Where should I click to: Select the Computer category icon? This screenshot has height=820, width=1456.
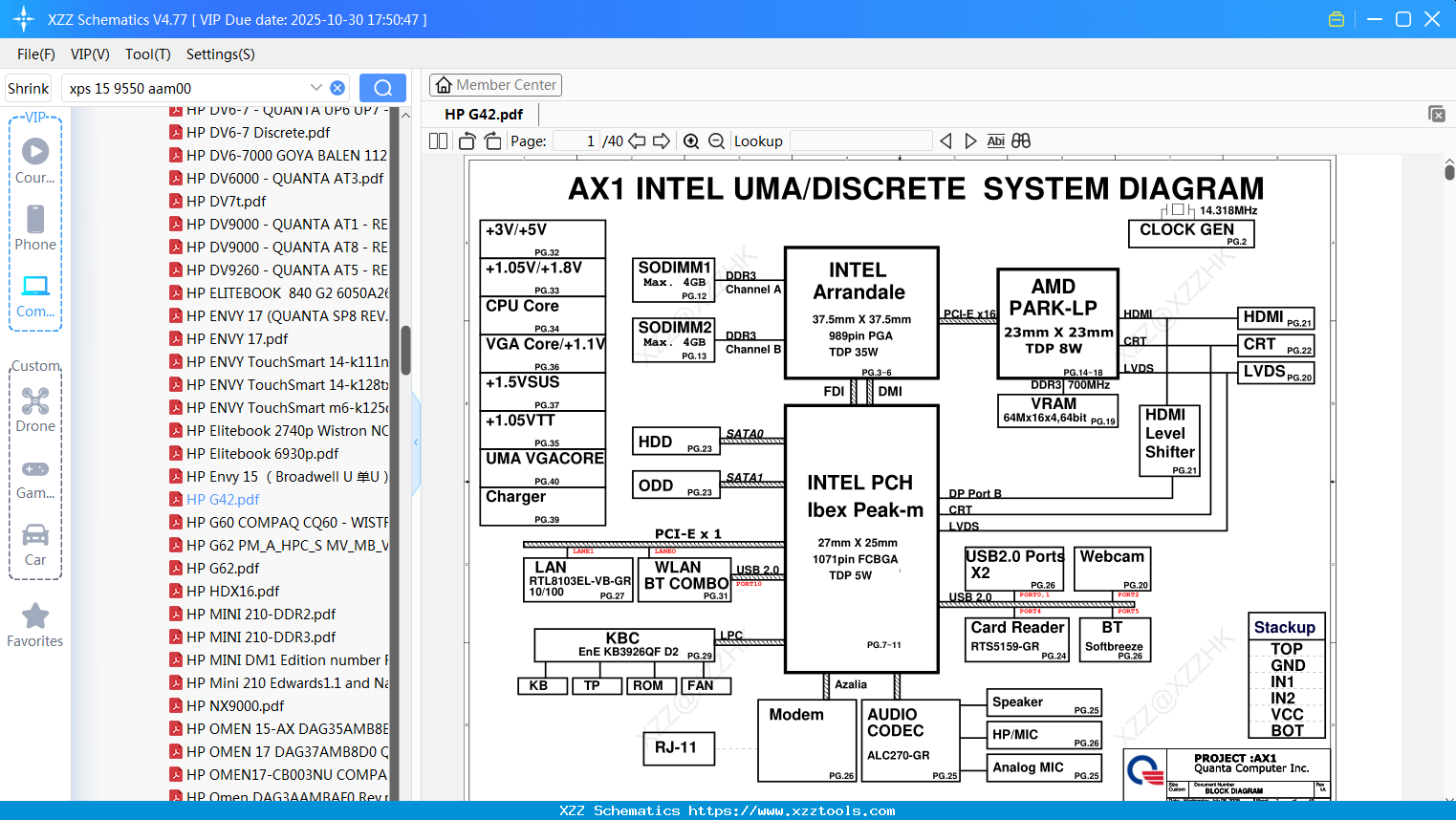35,295
